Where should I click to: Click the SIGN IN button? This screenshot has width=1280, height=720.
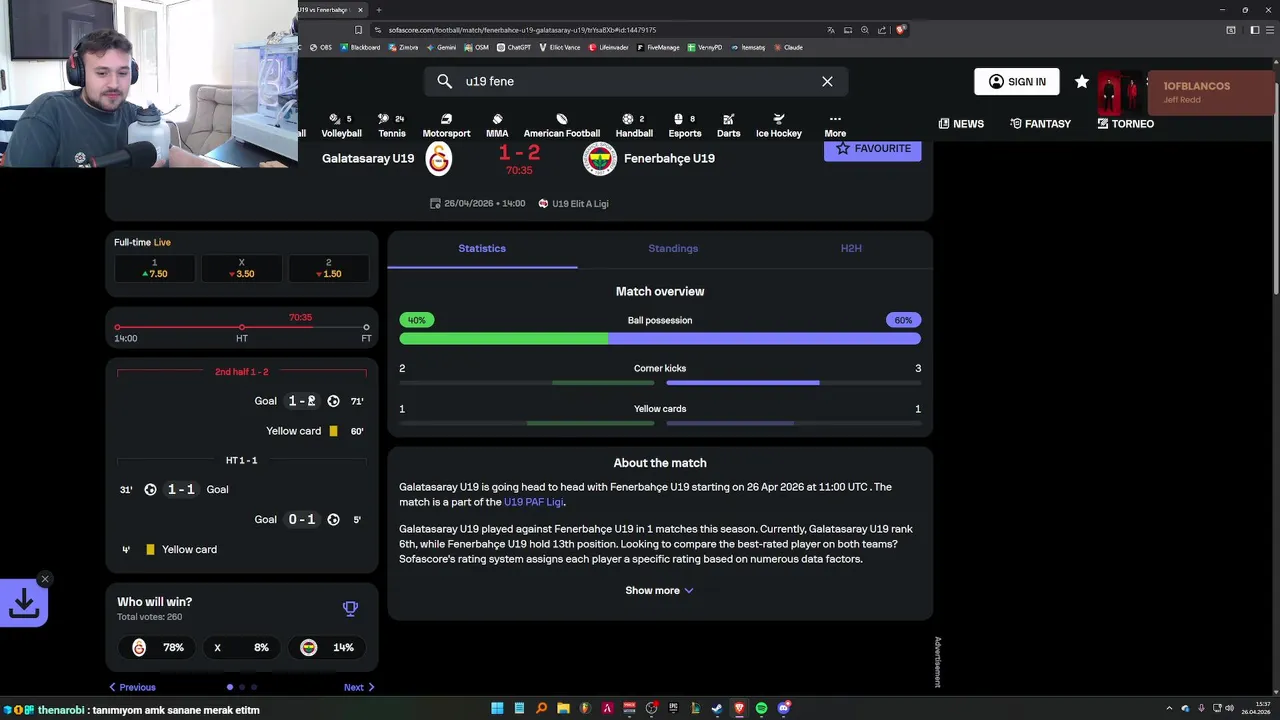(1017, 82)
